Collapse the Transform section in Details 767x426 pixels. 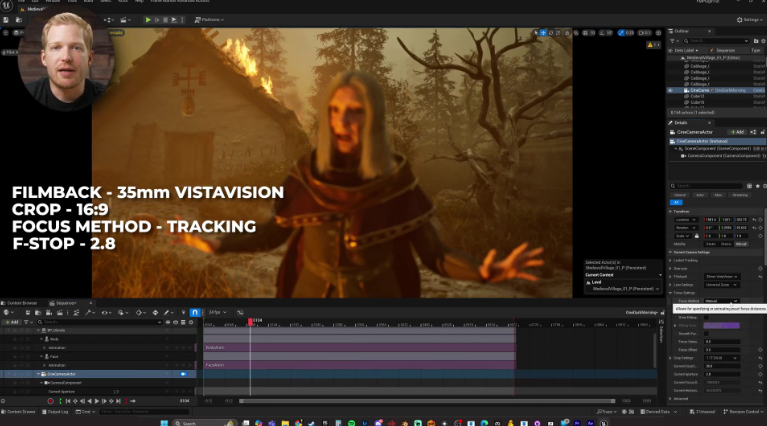671,212
